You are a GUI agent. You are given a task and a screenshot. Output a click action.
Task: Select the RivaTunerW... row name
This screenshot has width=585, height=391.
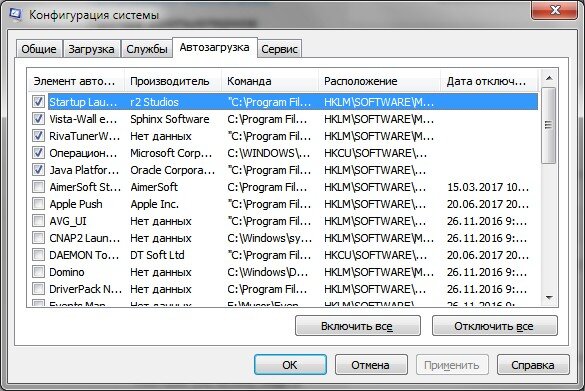click(85, 136)
